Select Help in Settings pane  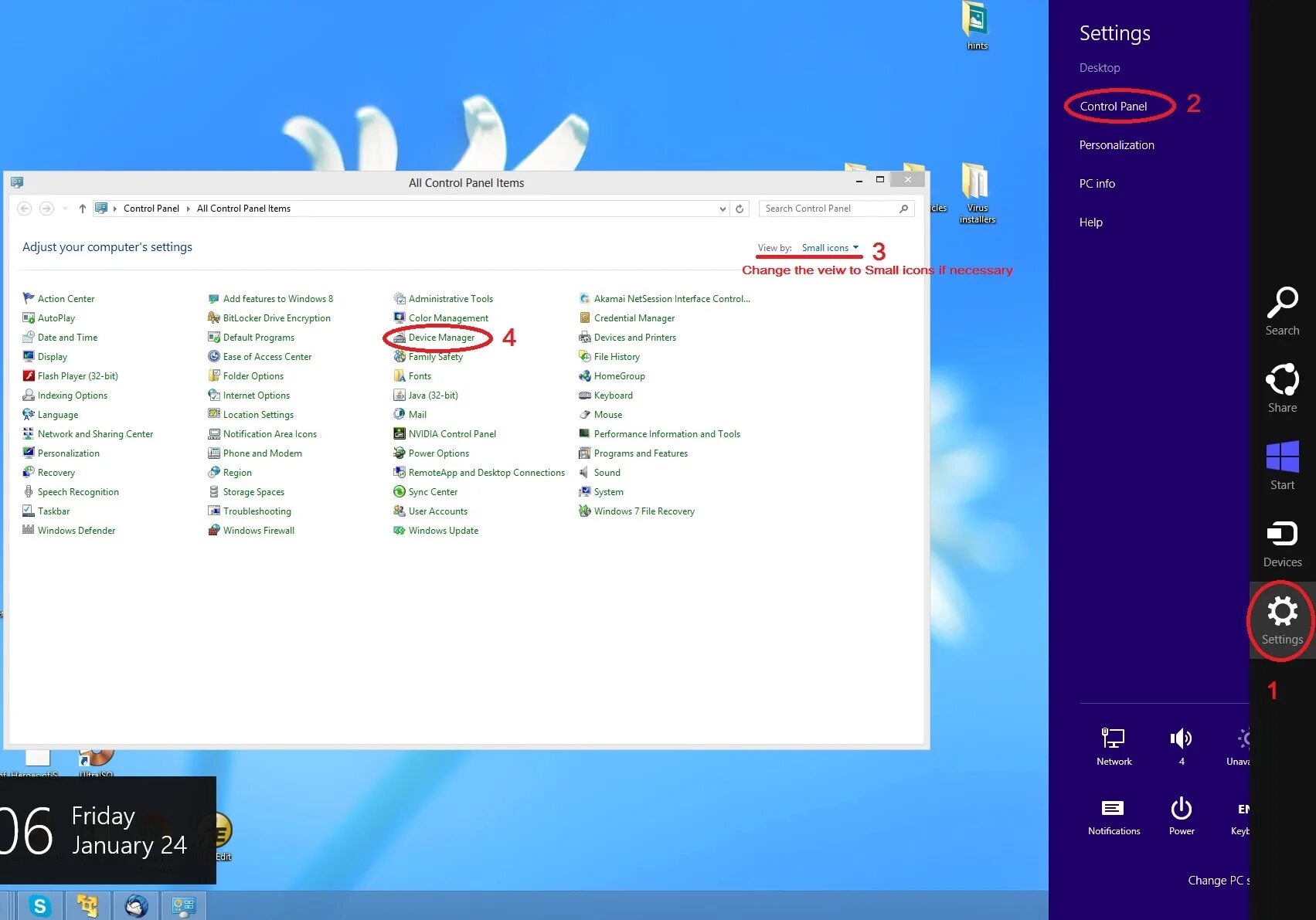pyautogui.click(x=1091, y=222)
